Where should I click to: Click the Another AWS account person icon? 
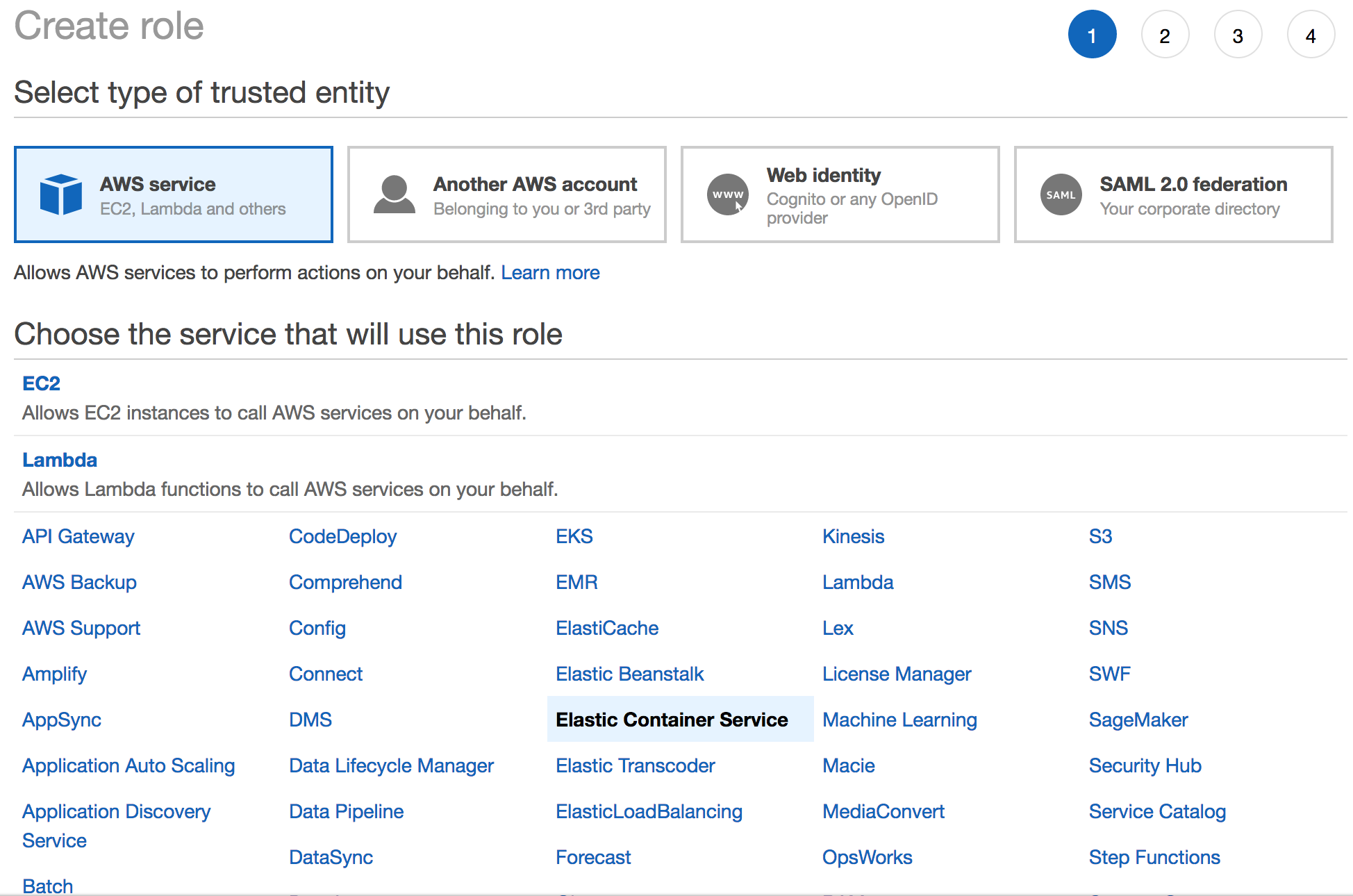coord(394,194)
